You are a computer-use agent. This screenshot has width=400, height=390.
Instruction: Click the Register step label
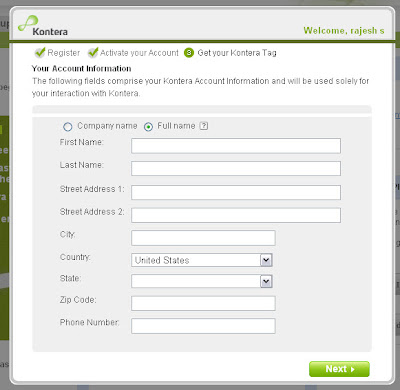coord(64,53)
